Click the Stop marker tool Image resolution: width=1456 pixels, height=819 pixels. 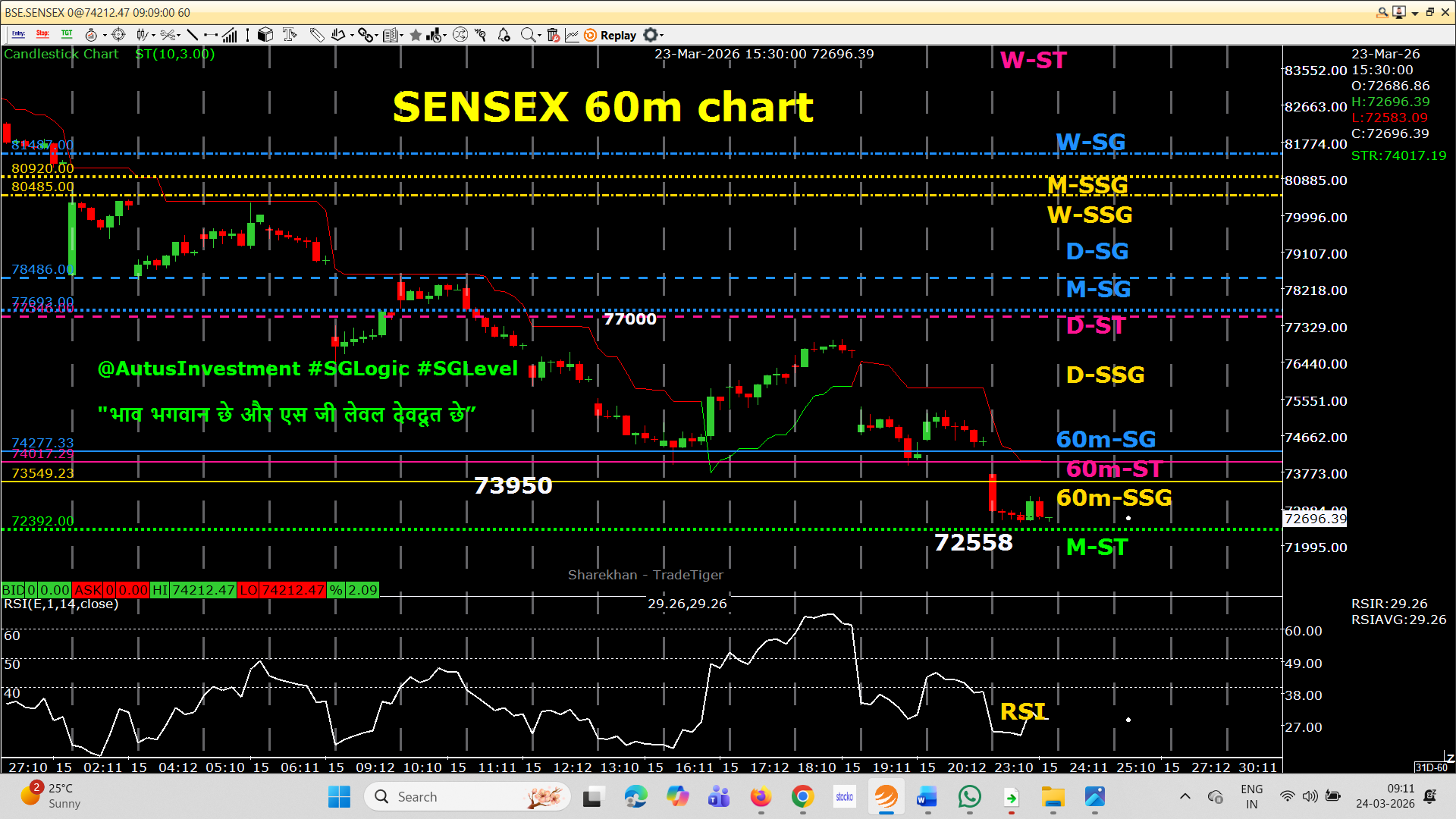42,35
